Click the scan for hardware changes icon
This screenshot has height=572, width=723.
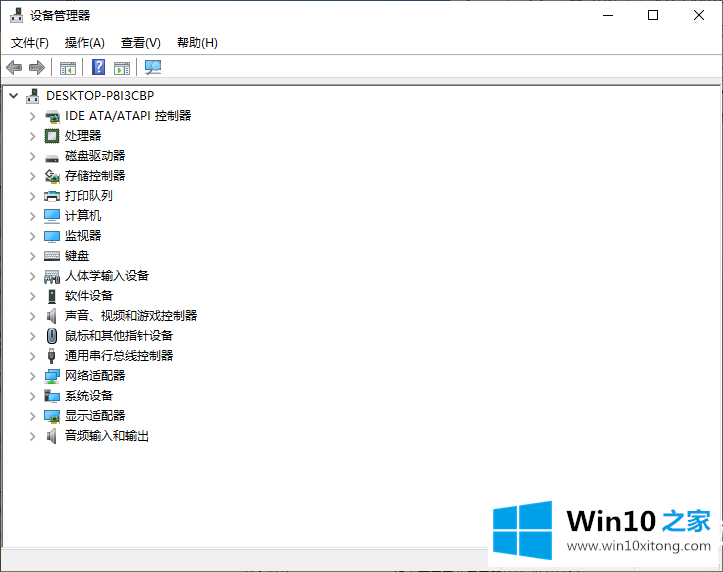click(x=153, y=67)
